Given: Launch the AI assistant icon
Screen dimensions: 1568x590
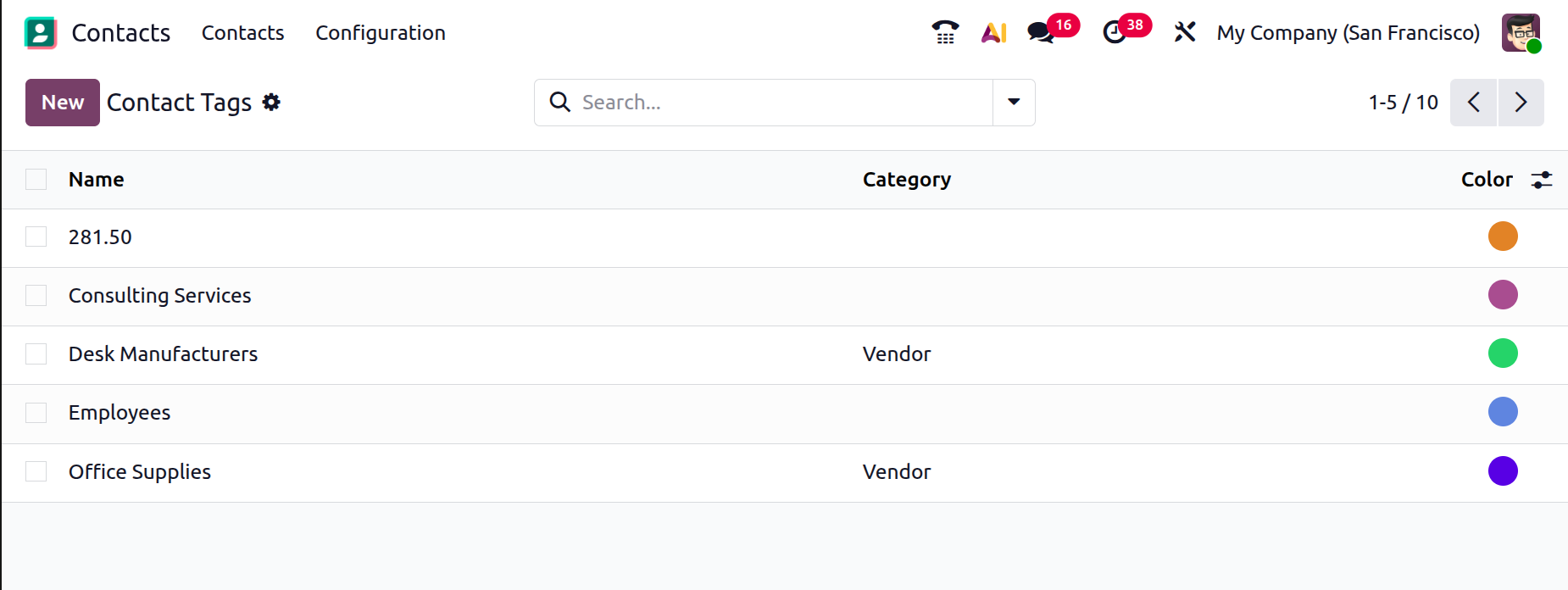Looking at the screenshot, I should coord(993,32).
